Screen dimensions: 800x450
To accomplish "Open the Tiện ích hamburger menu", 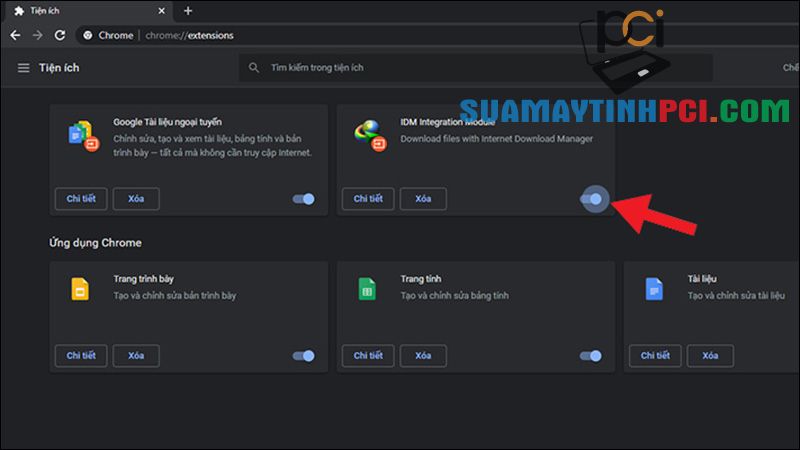I will point(23,68).
